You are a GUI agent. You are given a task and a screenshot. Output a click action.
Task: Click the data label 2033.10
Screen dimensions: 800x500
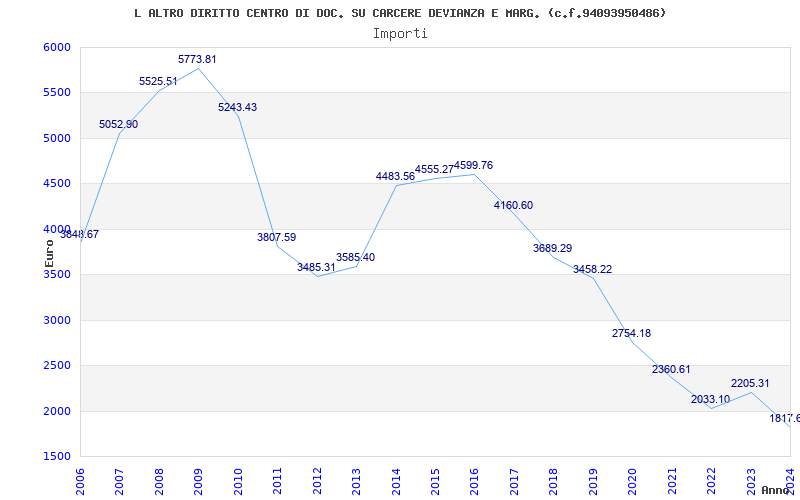710,399
